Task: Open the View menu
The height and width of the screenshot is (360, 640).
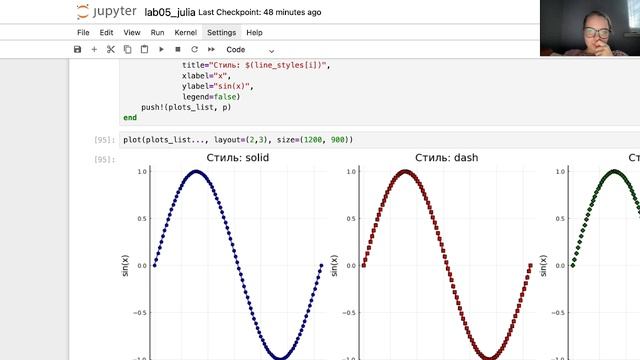Action: coord(132,33)
